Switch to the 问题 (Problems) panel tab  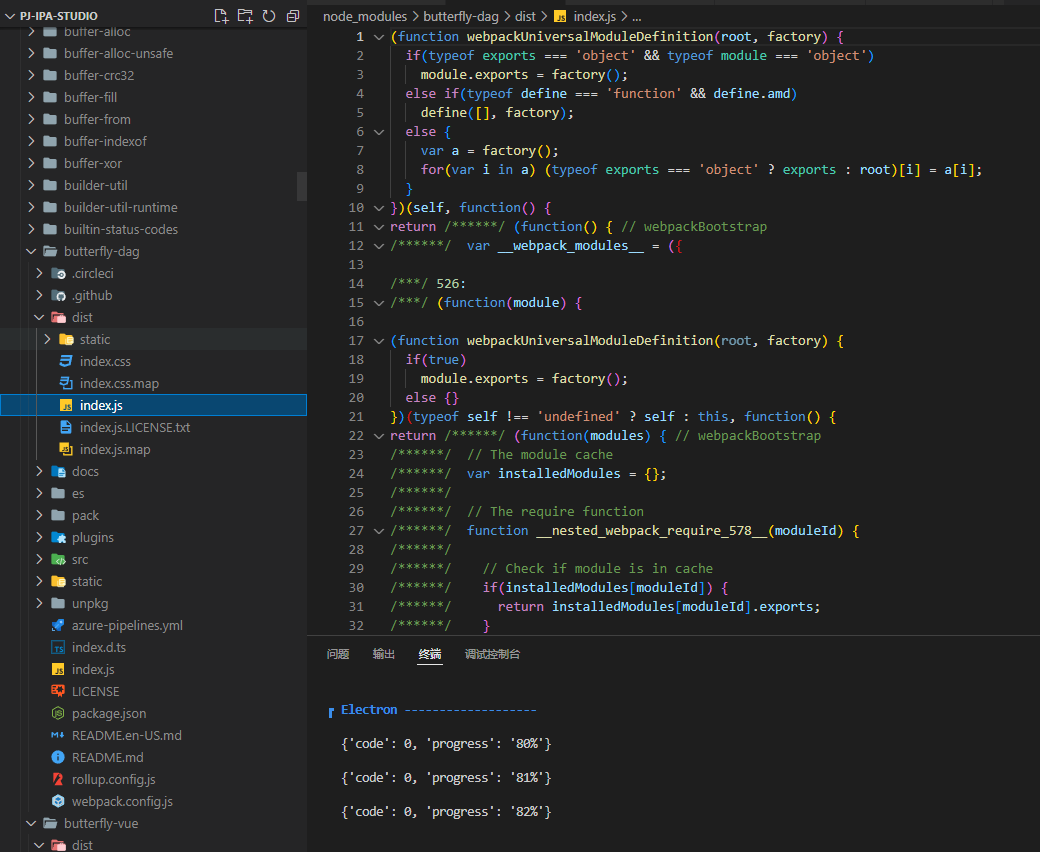click(x=338, y=654)
